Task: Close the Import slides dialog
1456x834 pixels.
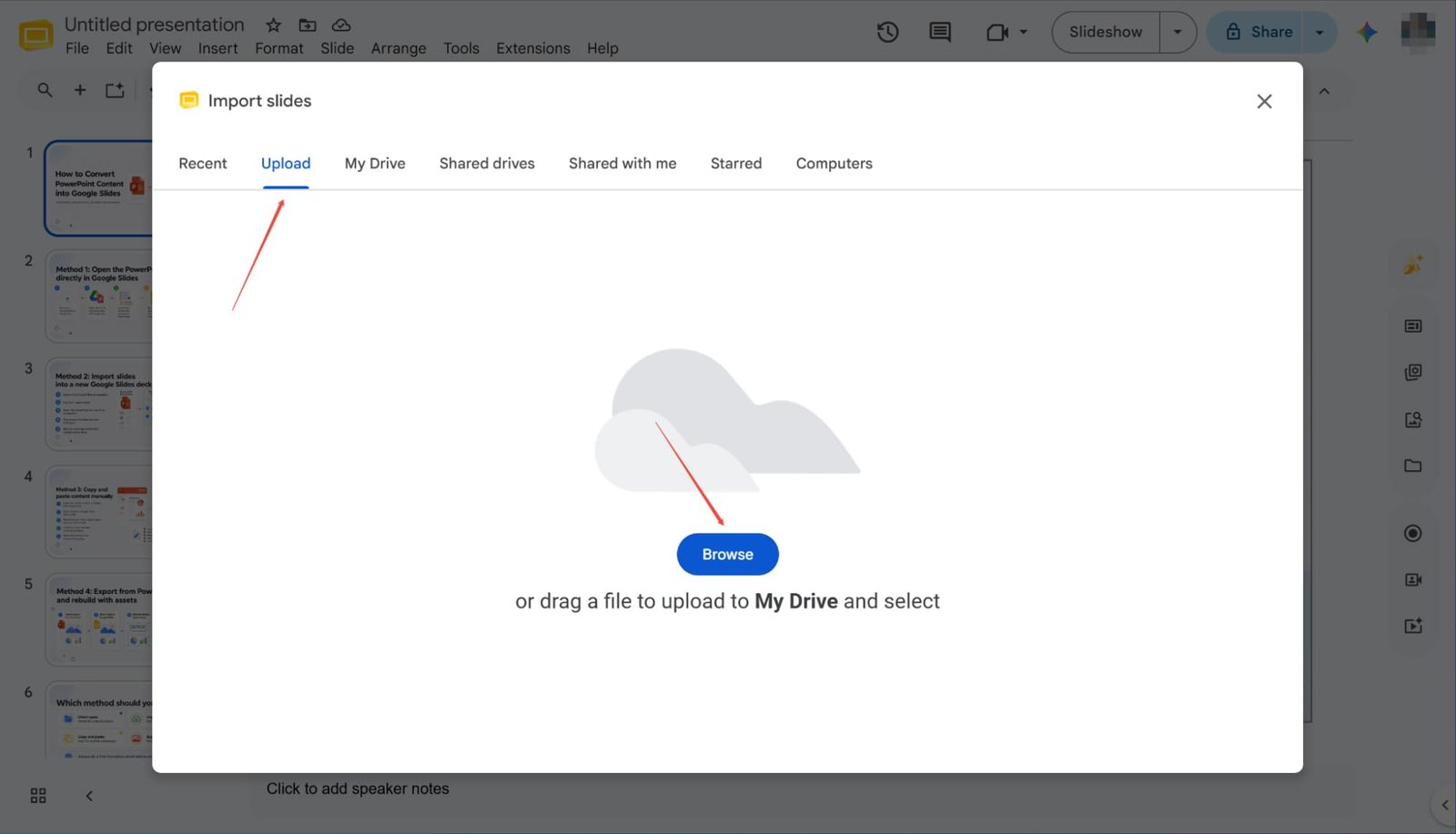Action: point(1264,101)
